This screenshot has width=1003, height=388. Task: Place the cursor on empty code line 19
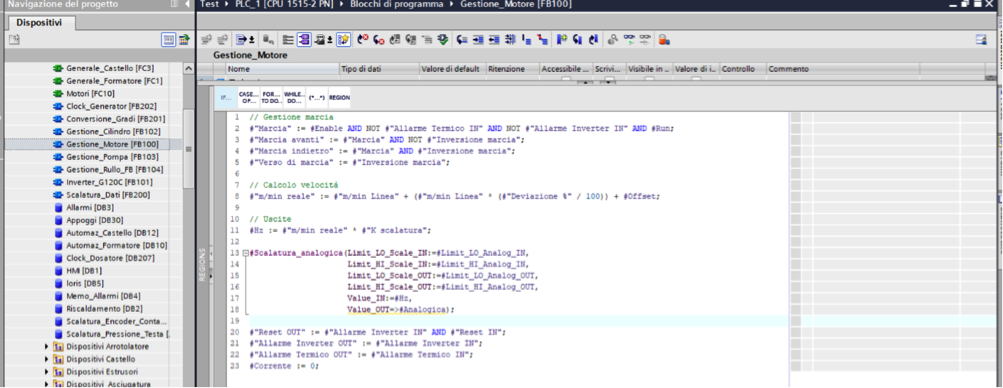[x=518, y=321]
